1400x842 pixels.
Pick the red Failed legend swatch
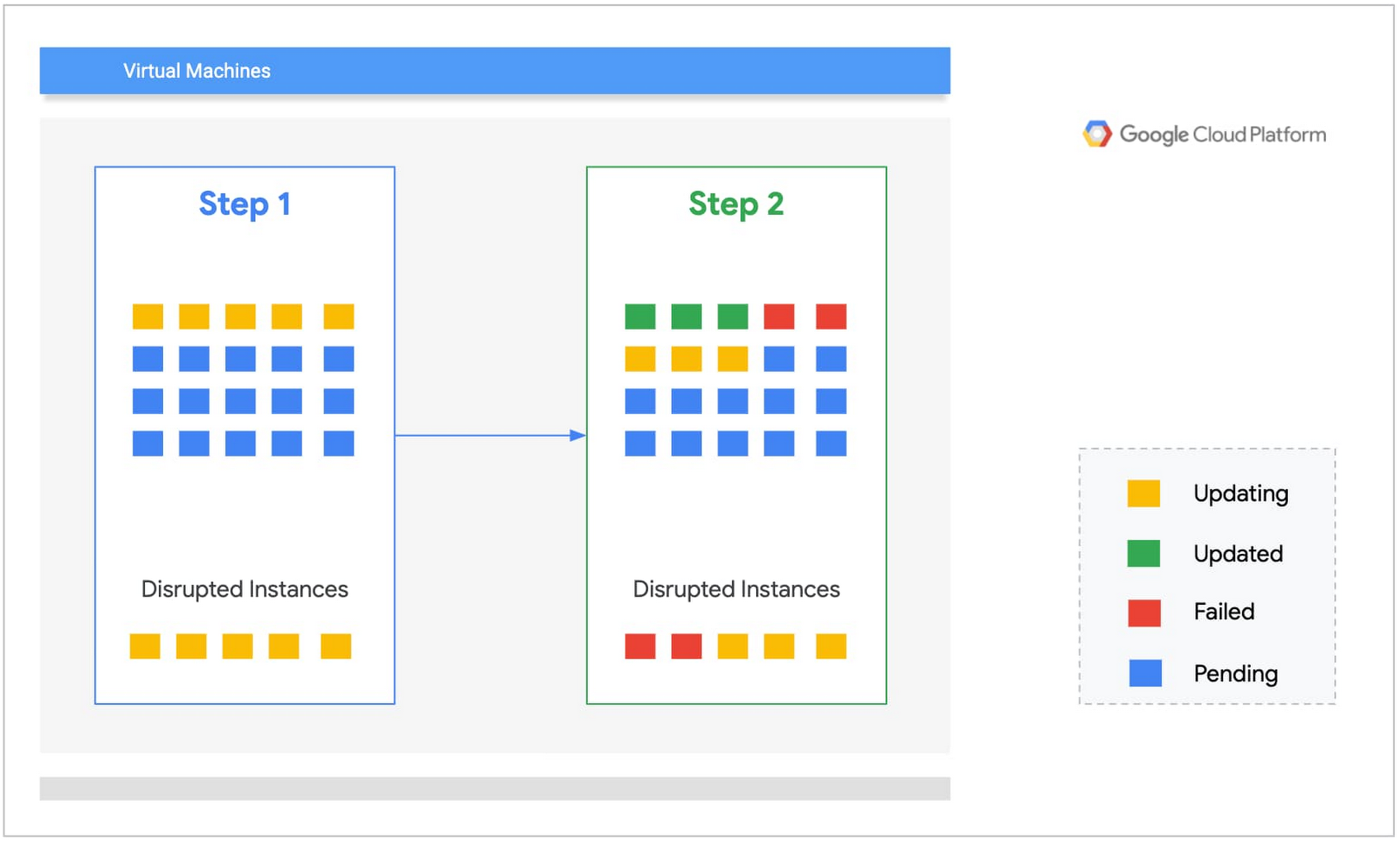tap(1143, 613)
